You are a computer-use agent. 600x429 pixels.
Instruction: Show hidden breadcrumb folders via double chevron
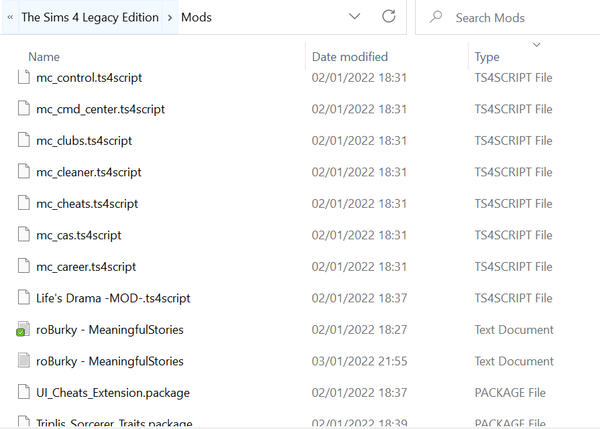[10, 17]
